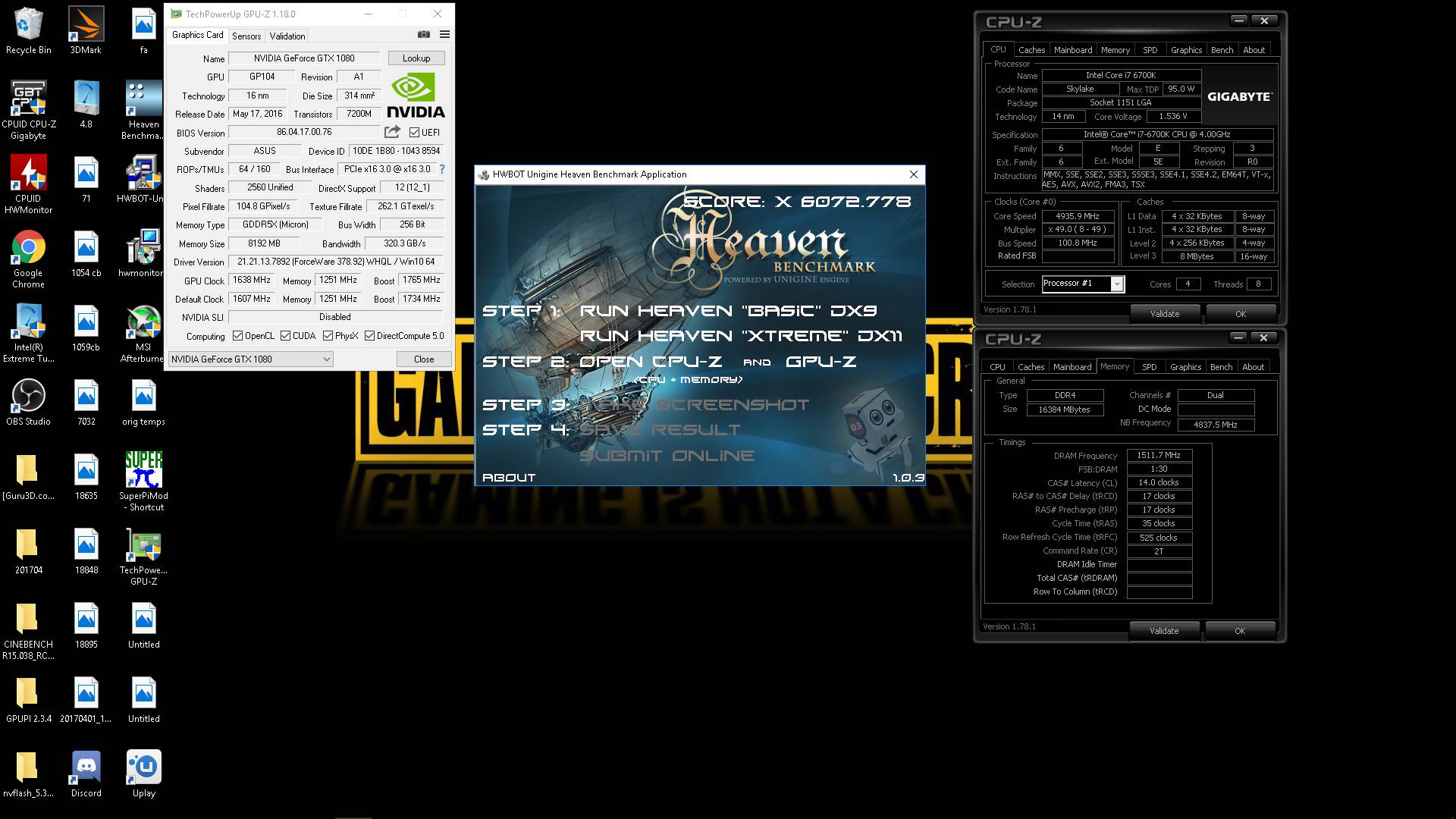Toggle the PhysX checkbox
The height and width of the screenshot is (819, 1456).
click(x=328, y=336)
